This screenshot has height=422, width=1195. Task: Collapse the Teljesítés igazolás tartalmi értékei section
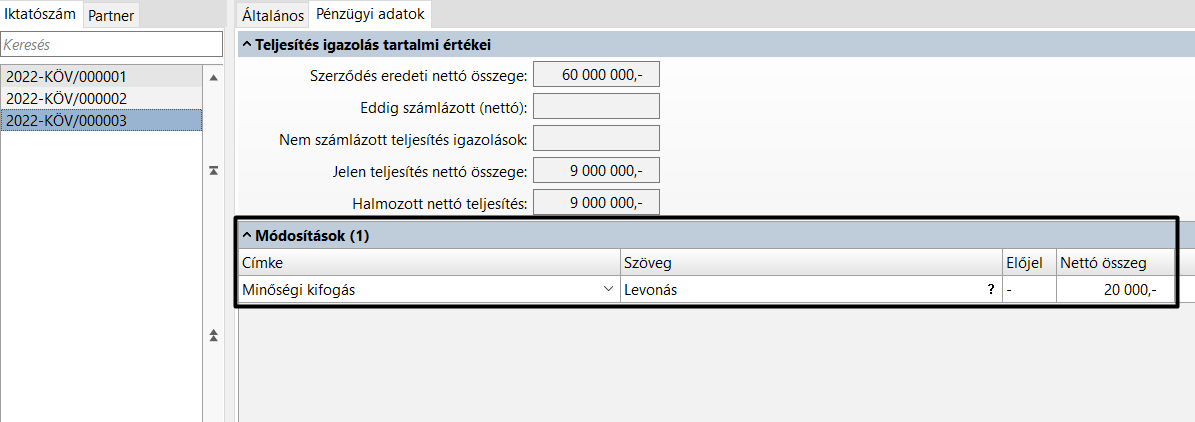(247, 44)
